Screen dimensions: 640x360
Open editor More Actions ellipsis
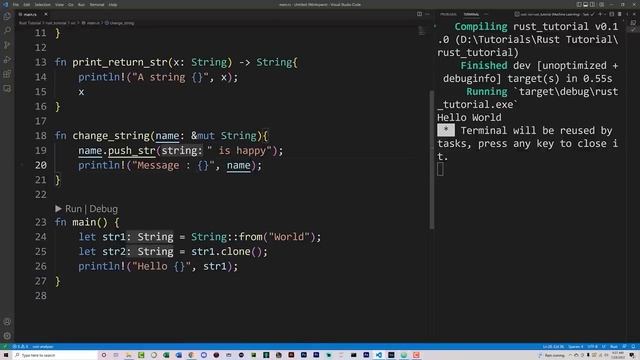tap(427, 14)
